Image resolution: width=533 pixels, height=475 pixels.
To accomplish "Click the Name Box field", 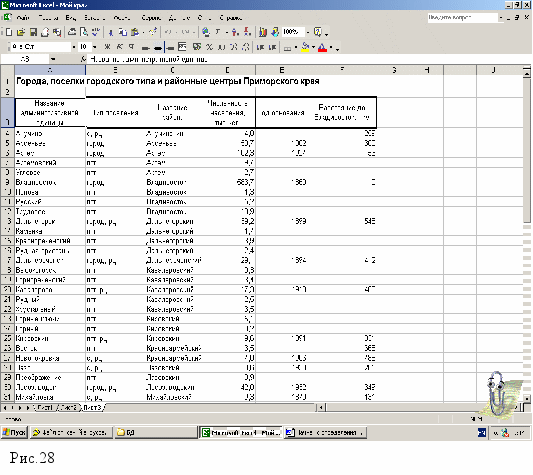I will 25,59.
